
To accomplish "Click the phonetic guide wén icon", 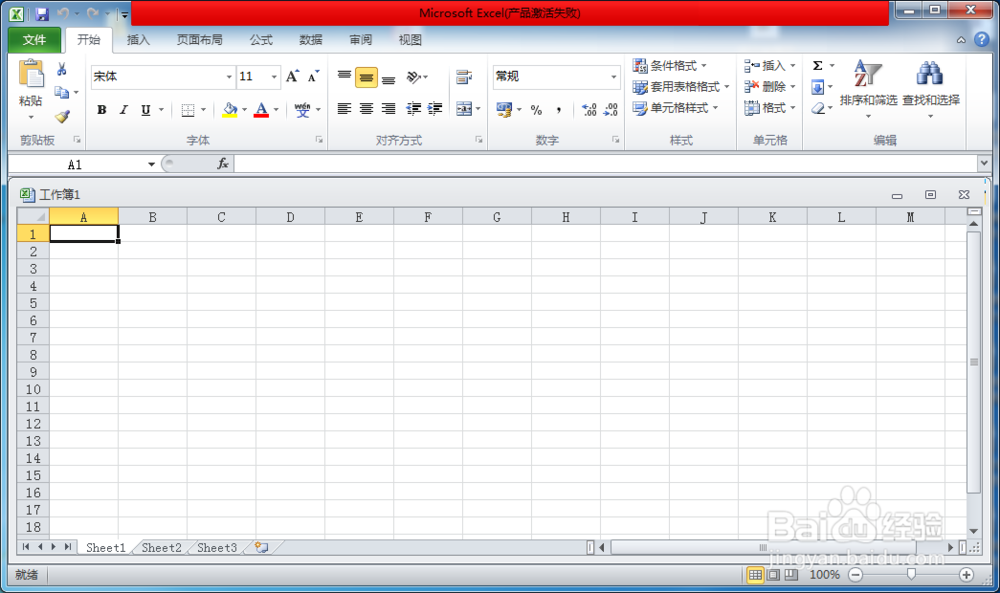I will click(x=302, y=110).
